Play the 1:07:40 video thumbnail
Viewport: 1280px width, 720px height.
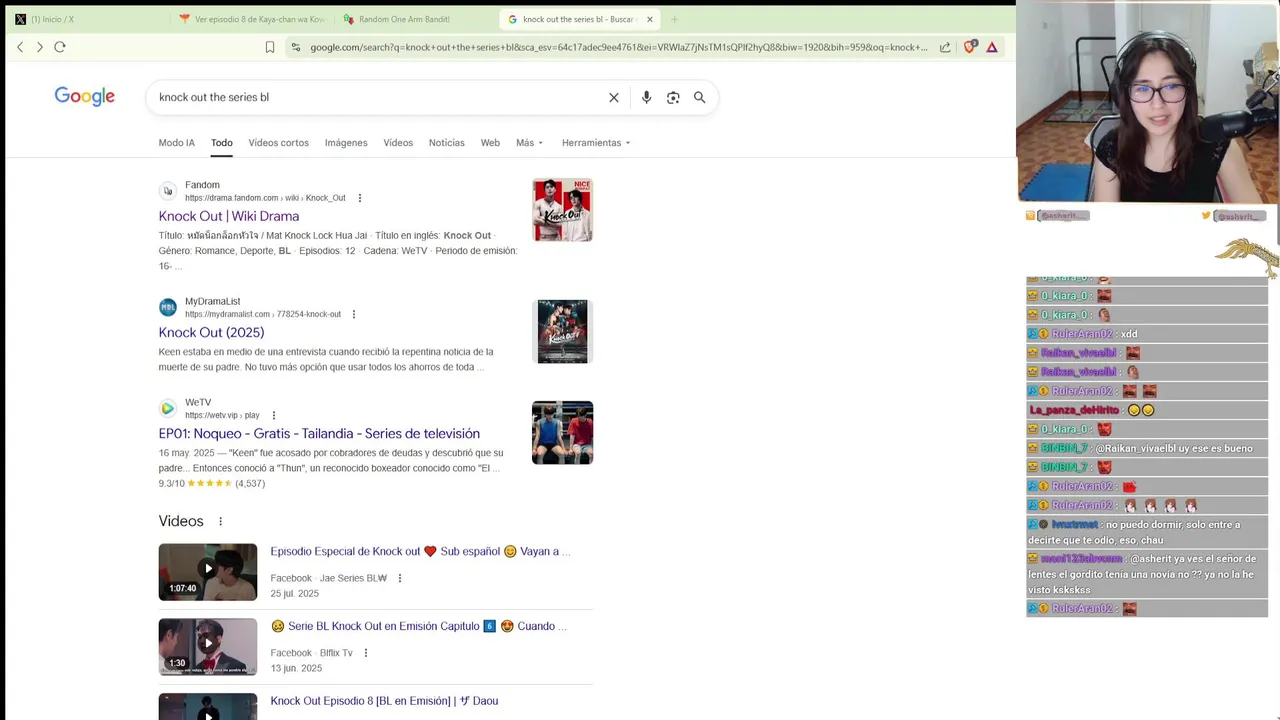click(208, 572)
